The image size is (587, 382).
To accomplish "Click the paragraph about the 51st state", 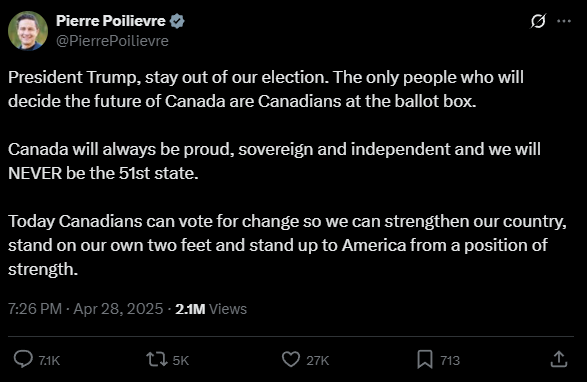I will (274, 161).
